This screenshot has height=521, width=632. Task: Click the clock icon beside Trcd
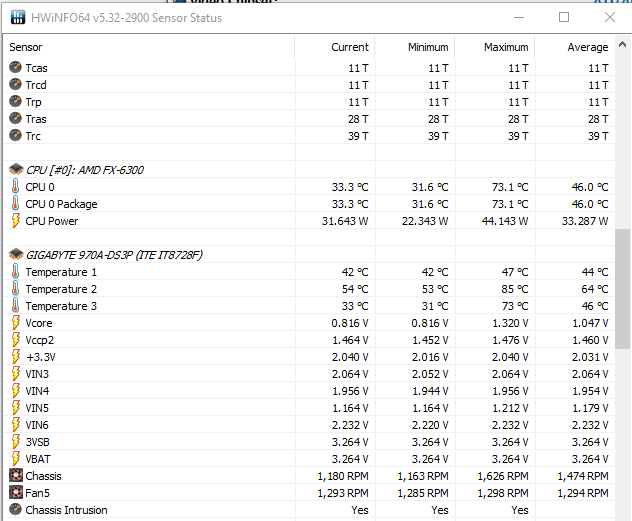[15, 84]
